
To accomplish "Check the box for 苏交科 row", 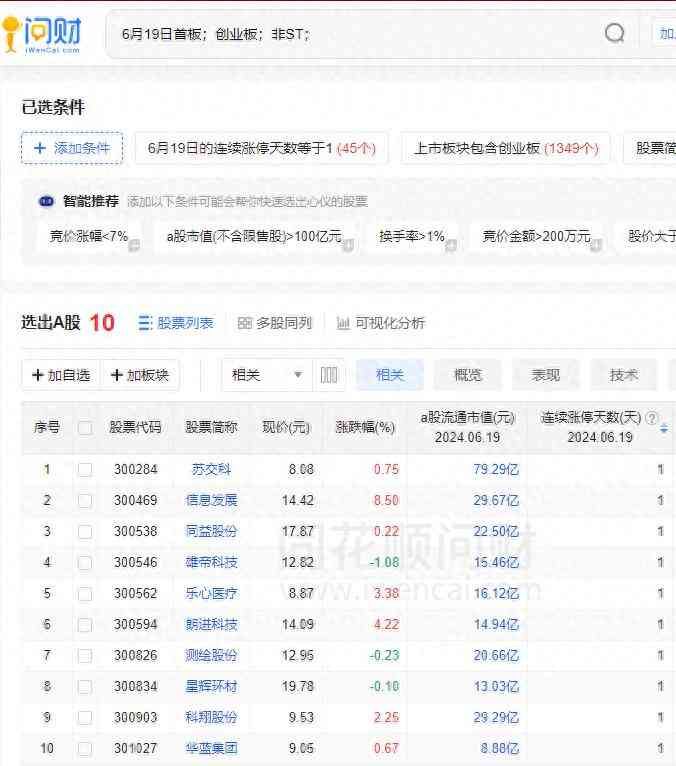I will point(85,469).
